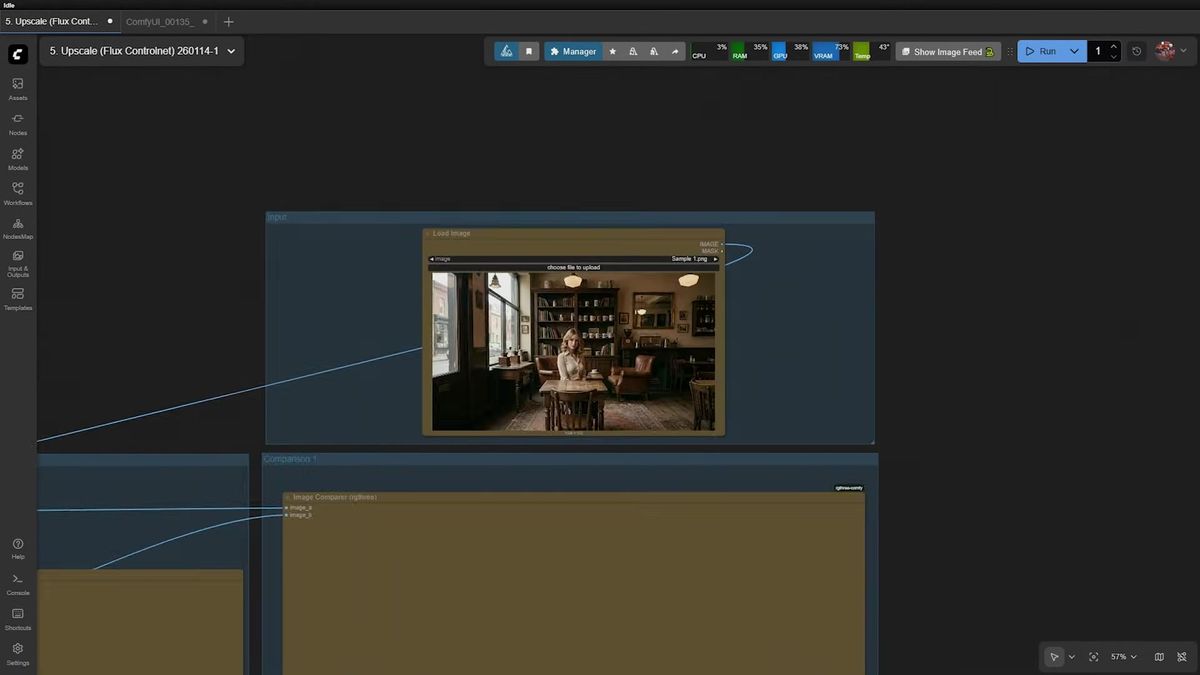
Task: Open the cursor mode dropdown chevron
Action: click(1072, 657)
